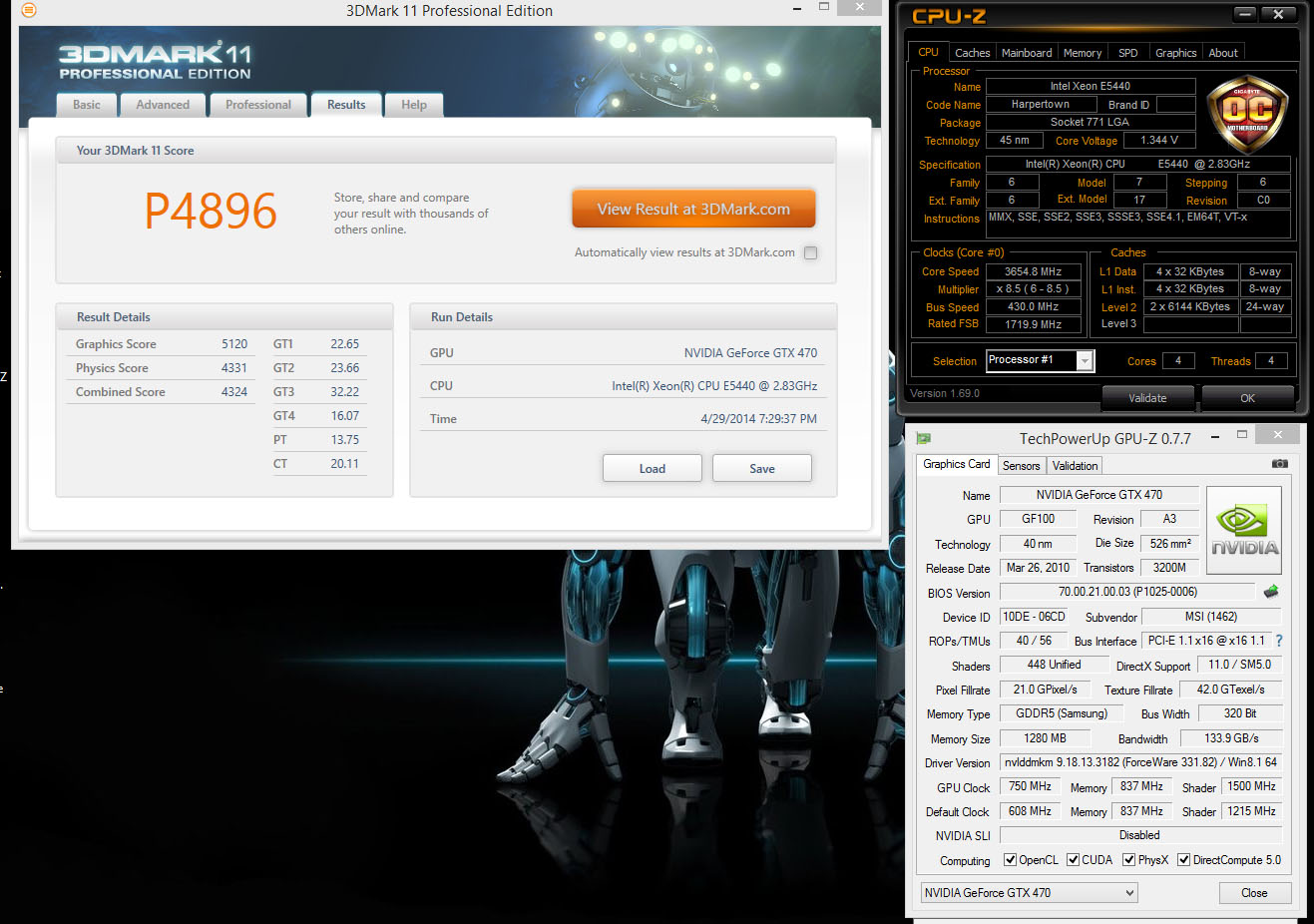Click the Bus Speed value 430.0 MHz

point(1033,307)
